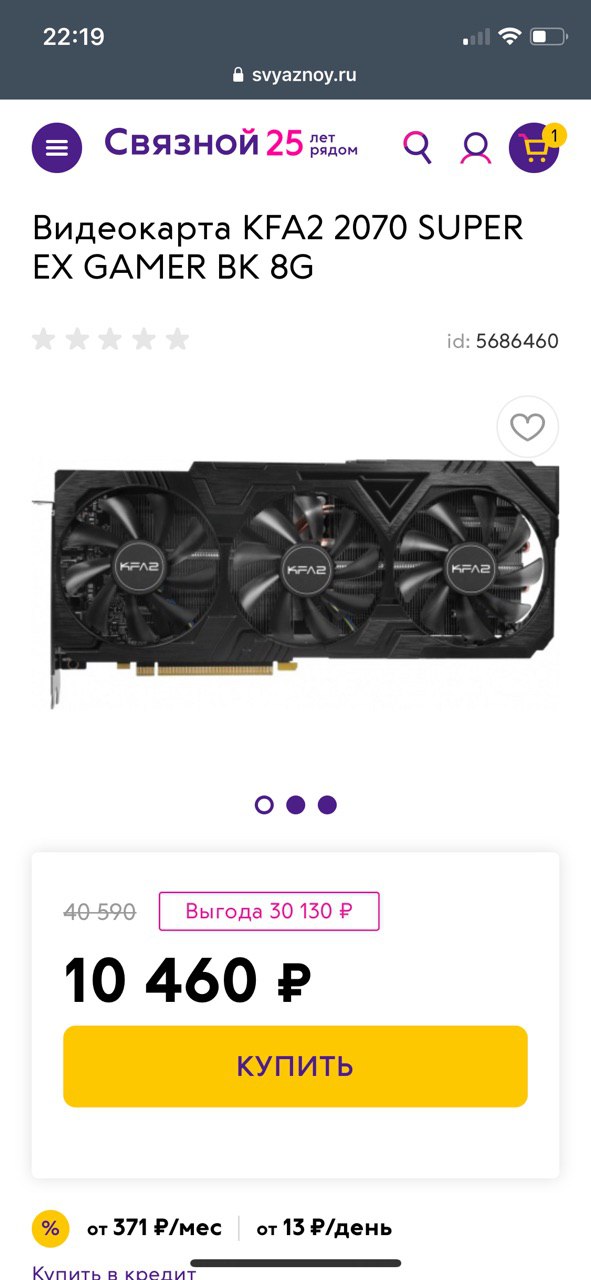Select the second image carousel dot

coord(296,805)
